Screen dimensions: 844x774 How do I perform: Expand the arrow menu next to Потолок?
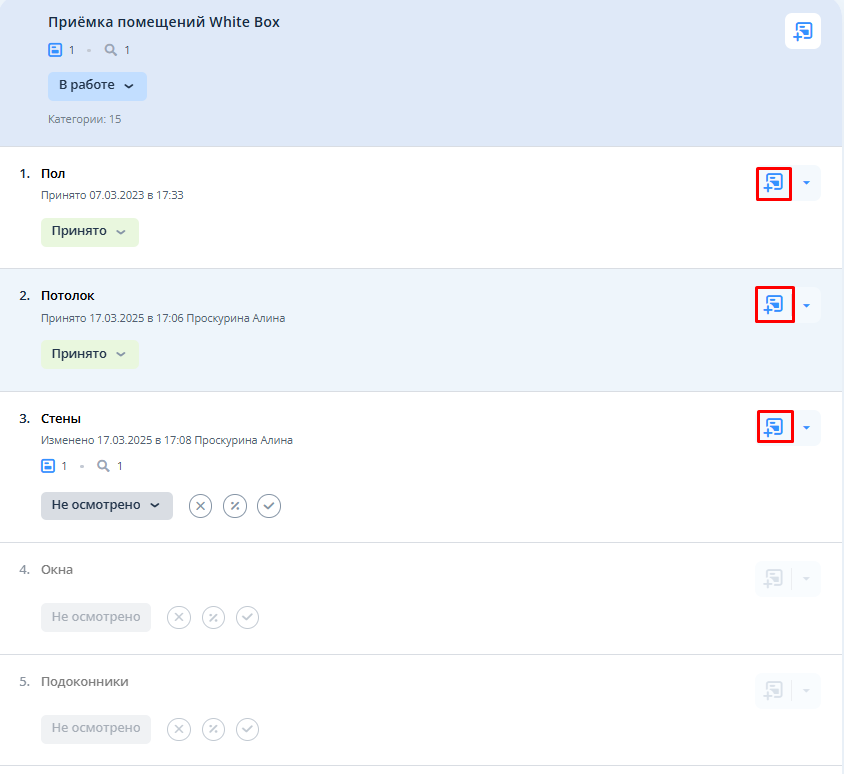tap(806, 305)
